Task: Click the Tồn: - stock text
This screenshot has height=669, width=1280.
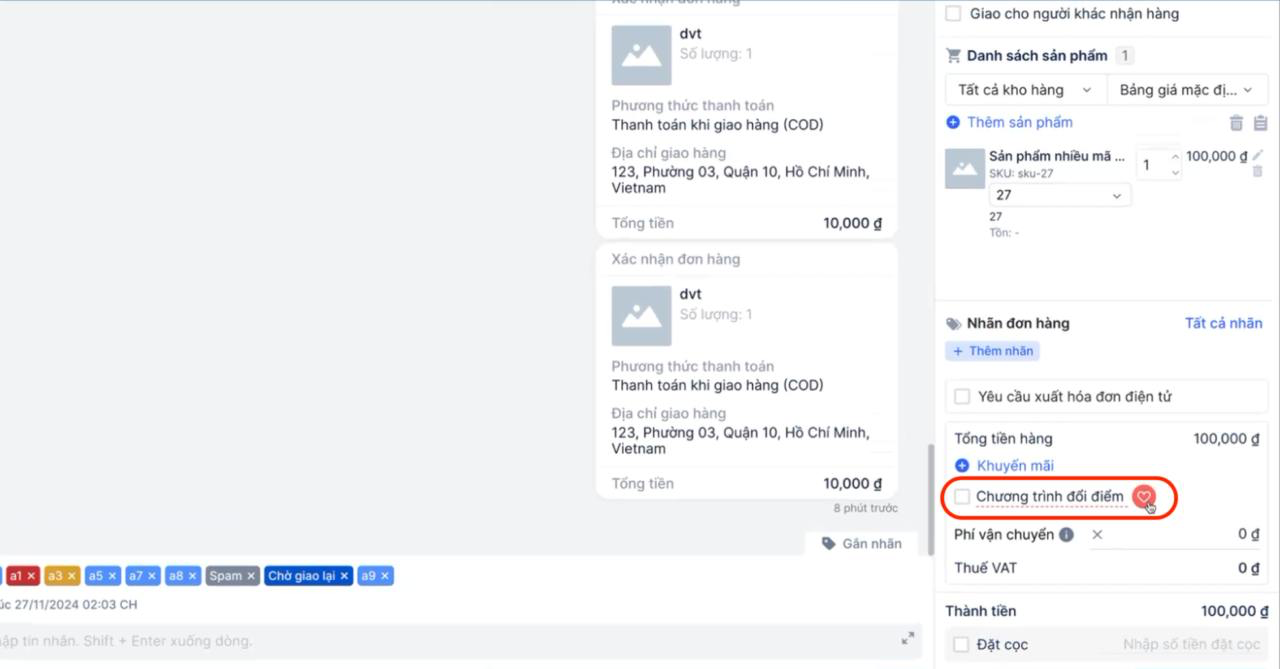Action: 1004,233
